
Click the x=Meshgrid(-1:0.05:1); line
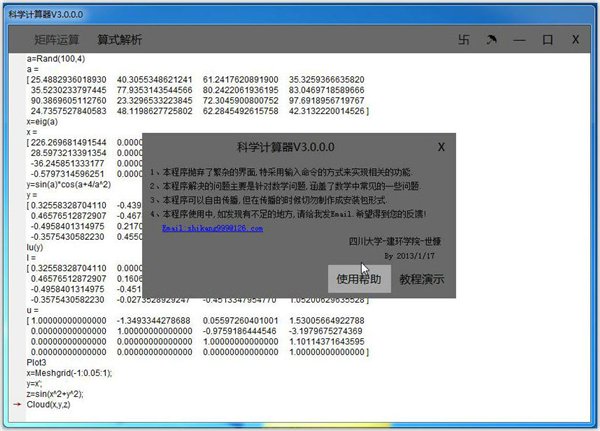(69, 373)
